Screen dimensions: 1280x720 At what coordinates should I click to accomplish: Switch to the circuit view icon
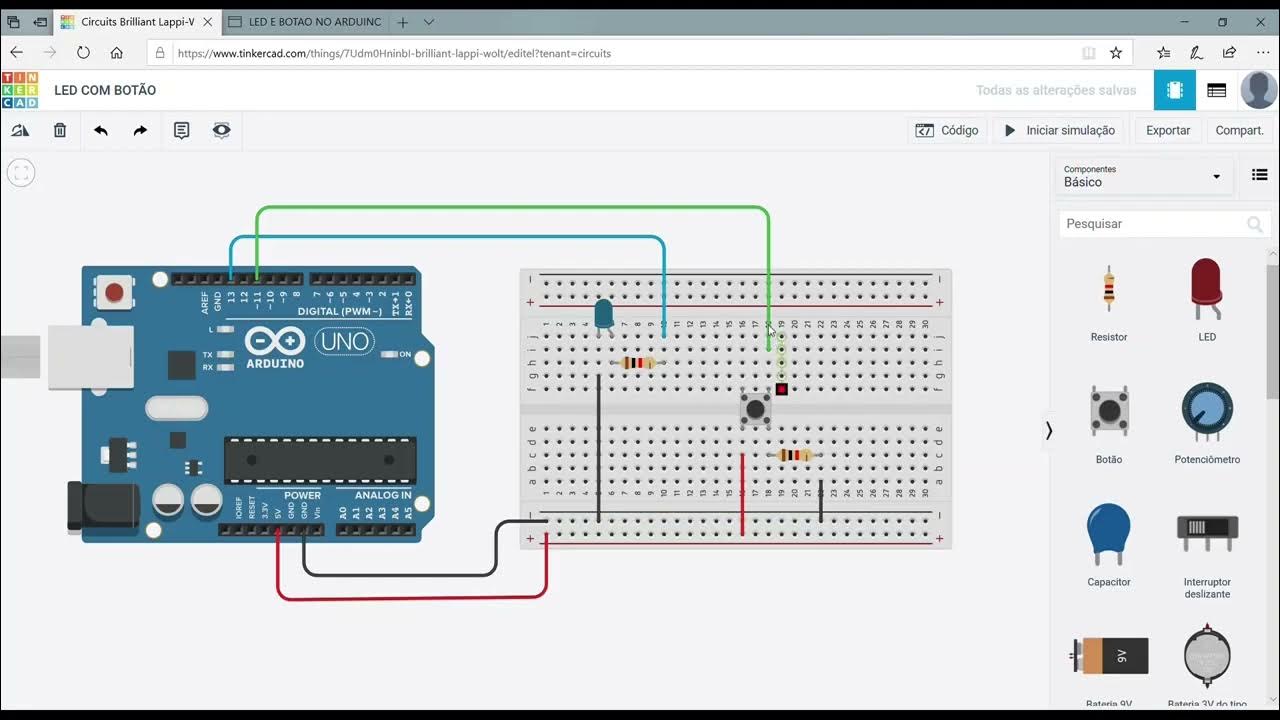[x=1175, y=90]
